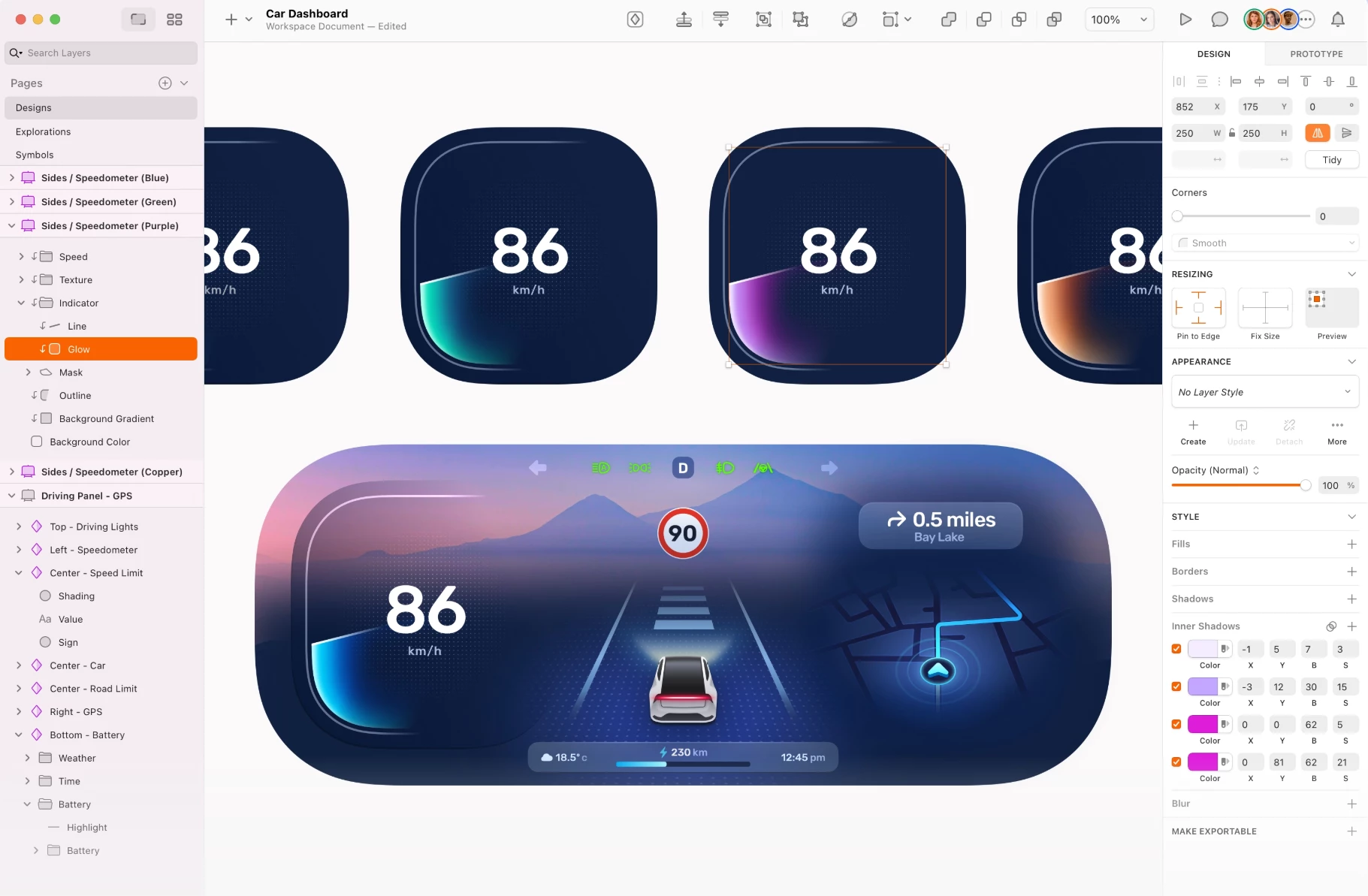The height and width of the screenshot is (896, 1368).
Task: Click Align top edges icon
Action: click(x=1306, y=81)
